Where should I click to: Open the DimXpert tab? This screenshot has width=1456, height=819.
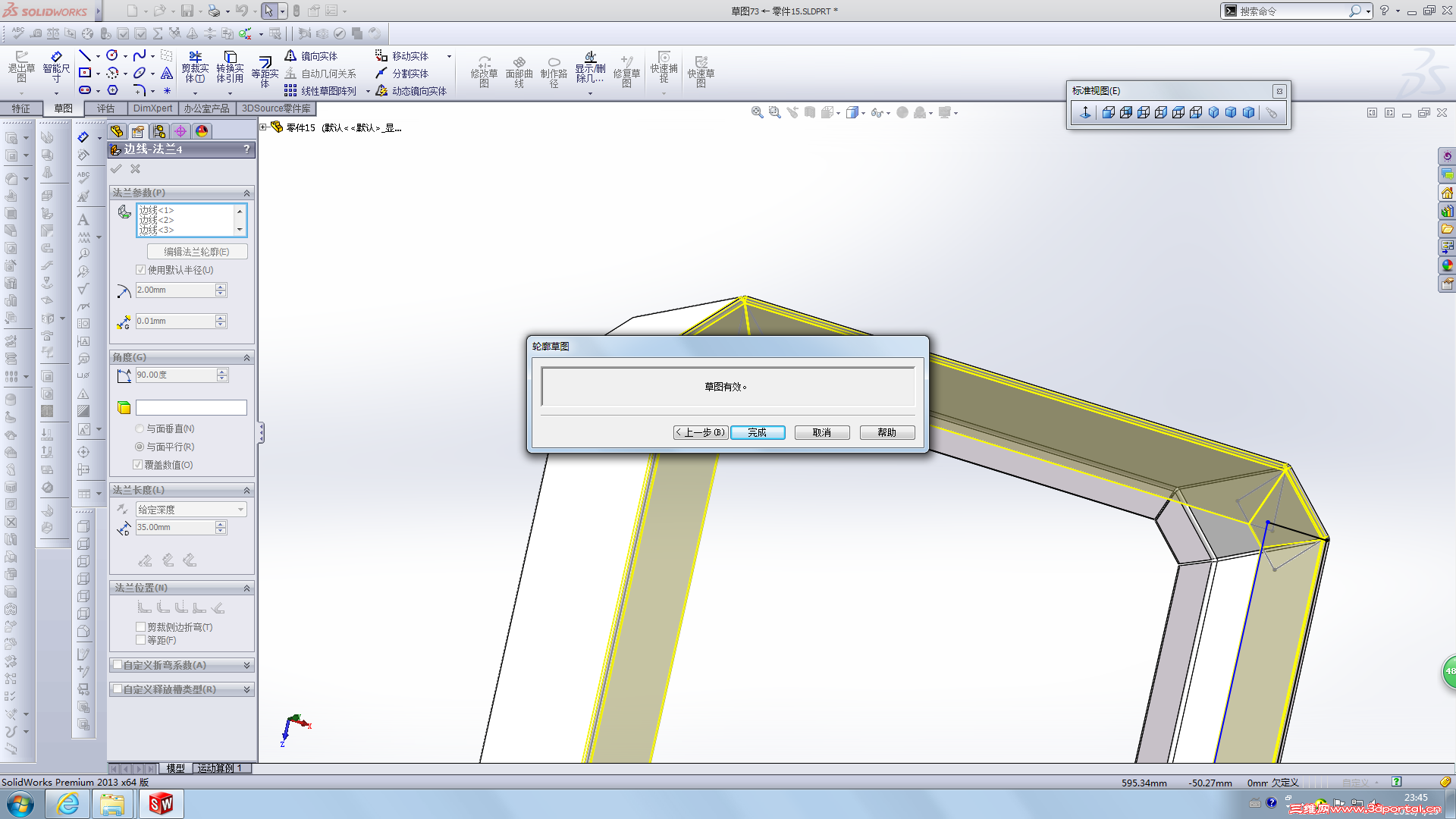152,108
